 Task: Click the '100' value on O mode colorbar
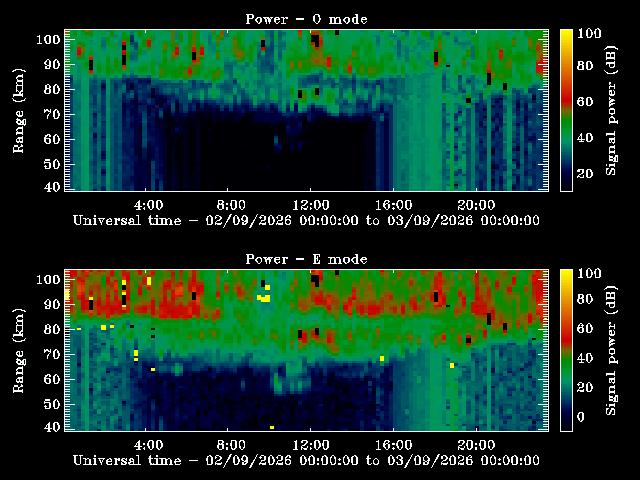[x=589, y=33]
